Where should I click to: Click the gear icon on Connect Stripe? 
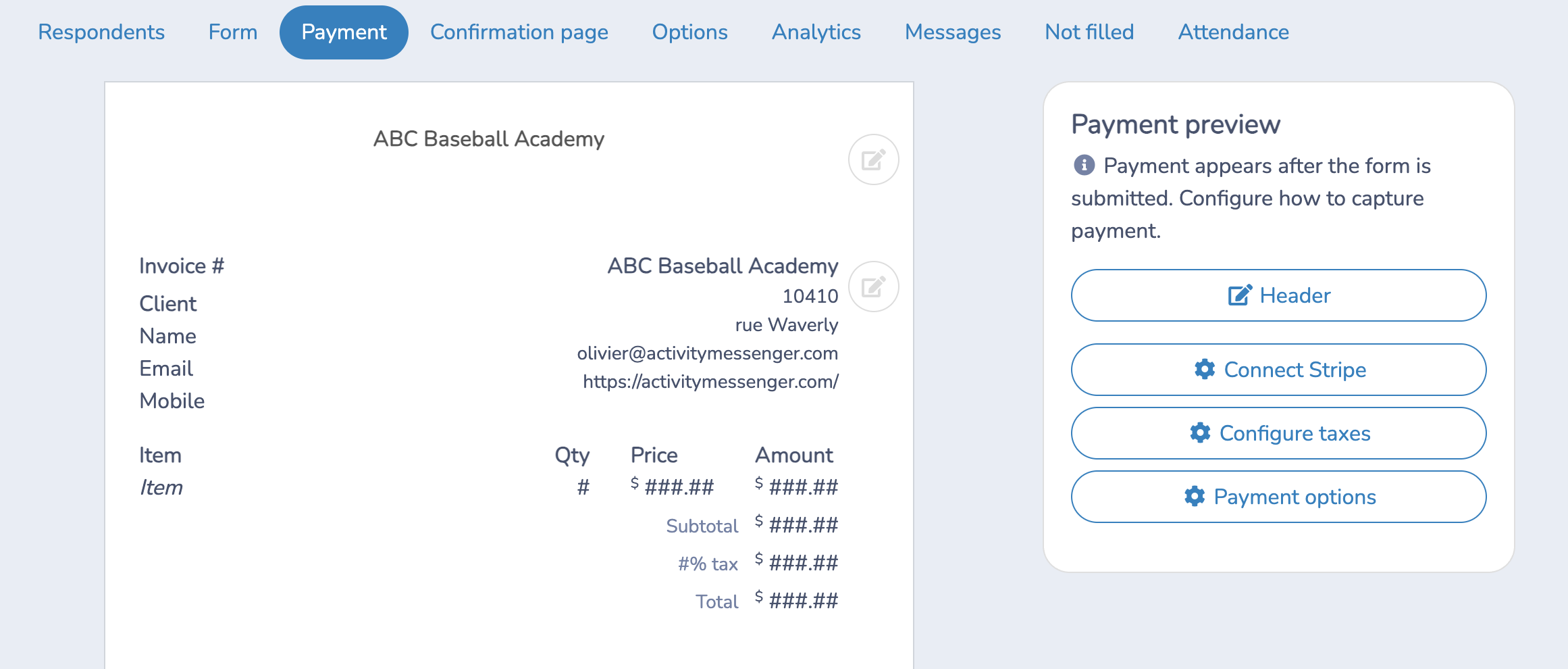tap(1205, 369)
